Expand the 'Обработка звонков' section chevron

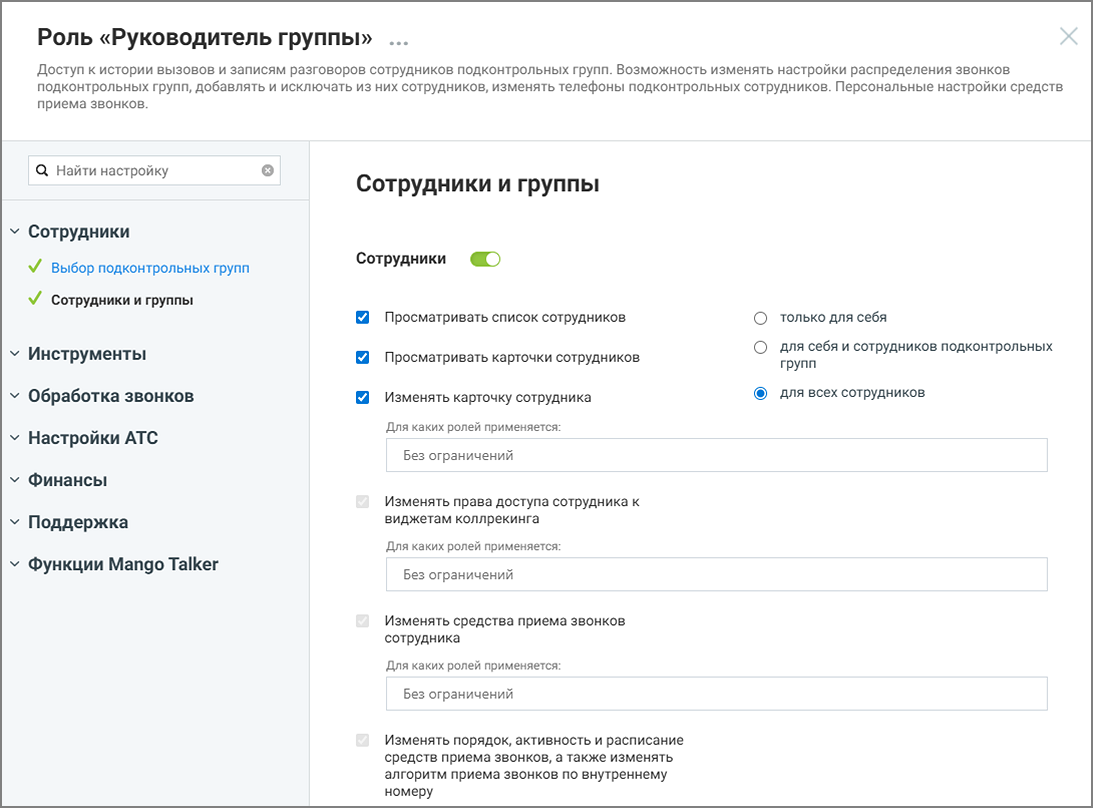tap(15, 395)
